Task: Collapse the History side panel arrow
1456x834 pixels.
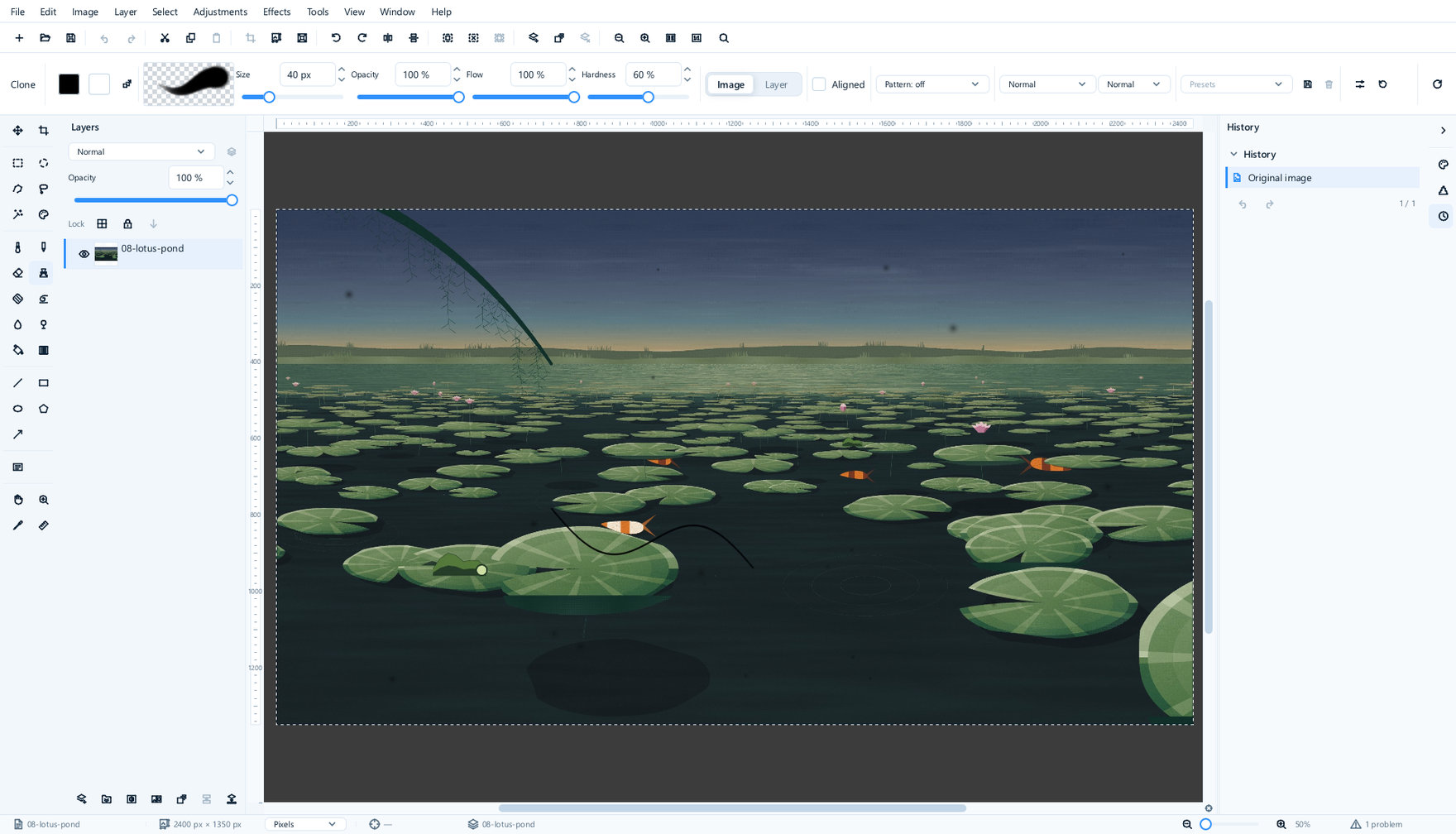Action: point(1443,131)
